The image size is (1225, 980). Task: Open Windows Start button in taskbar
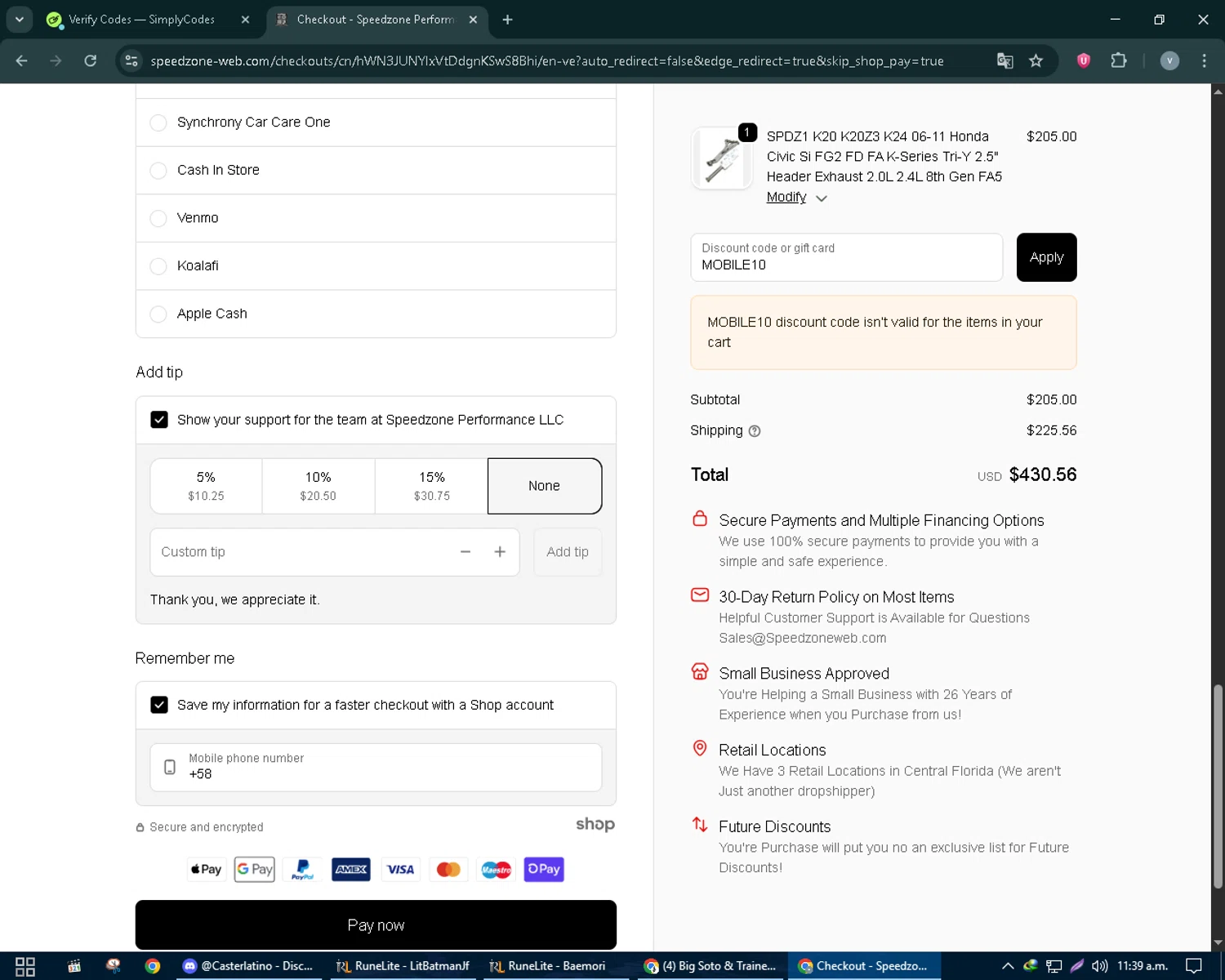[x=25, y=966]
